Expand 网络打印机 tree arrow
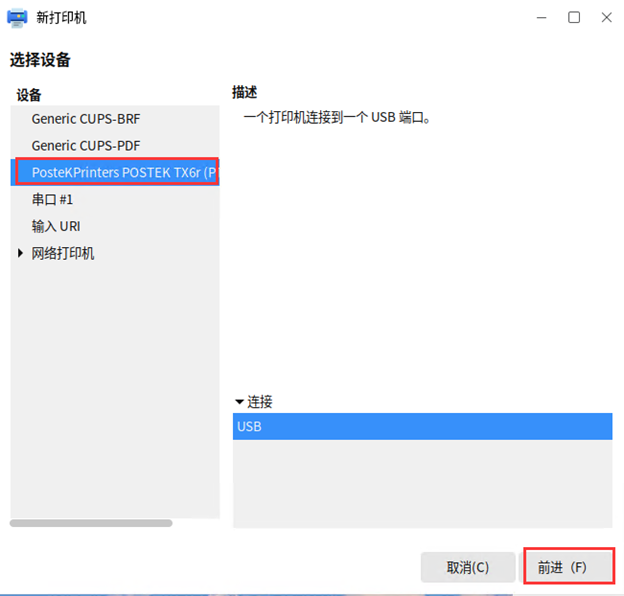The height and width of the screenshot is (596, 624). tap(21, 254)
